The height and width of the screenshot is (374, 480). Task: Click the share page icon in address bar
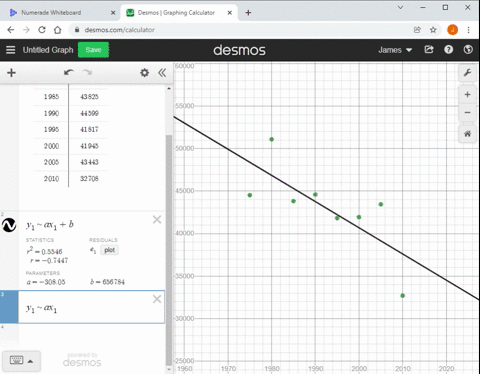point(417,30)
